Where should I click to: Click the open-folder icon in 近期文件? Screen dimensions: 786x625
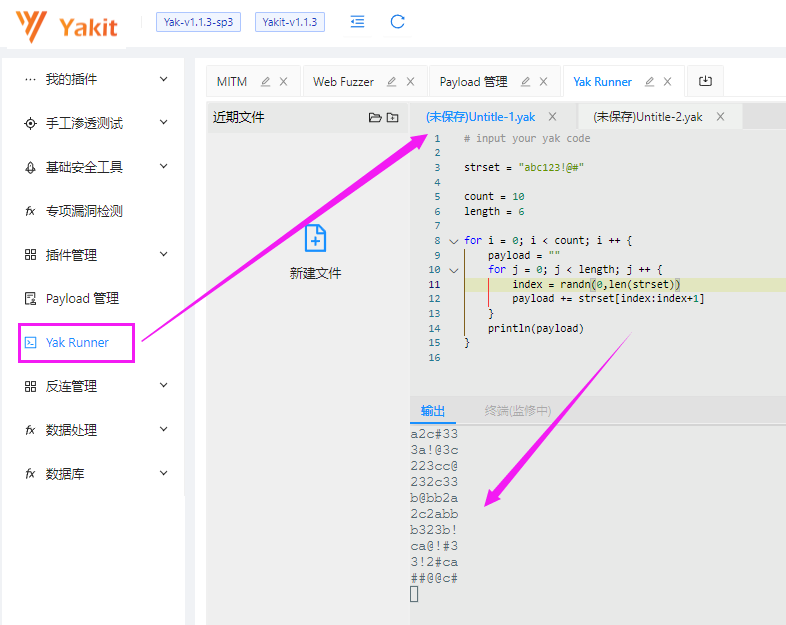click(375, 117)
